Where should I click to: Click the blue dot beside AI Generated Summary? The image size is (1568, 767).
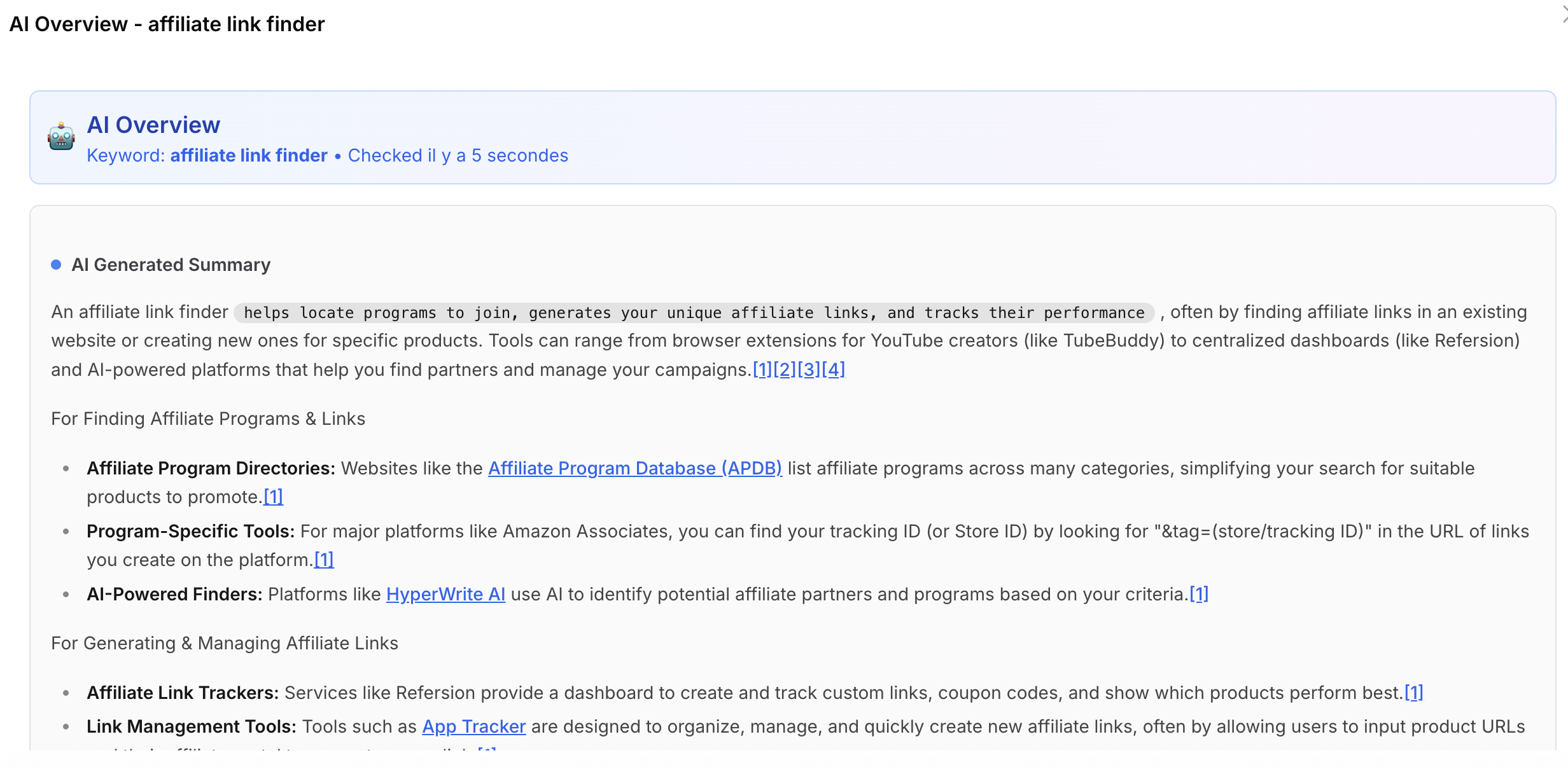tap(56, 265)
